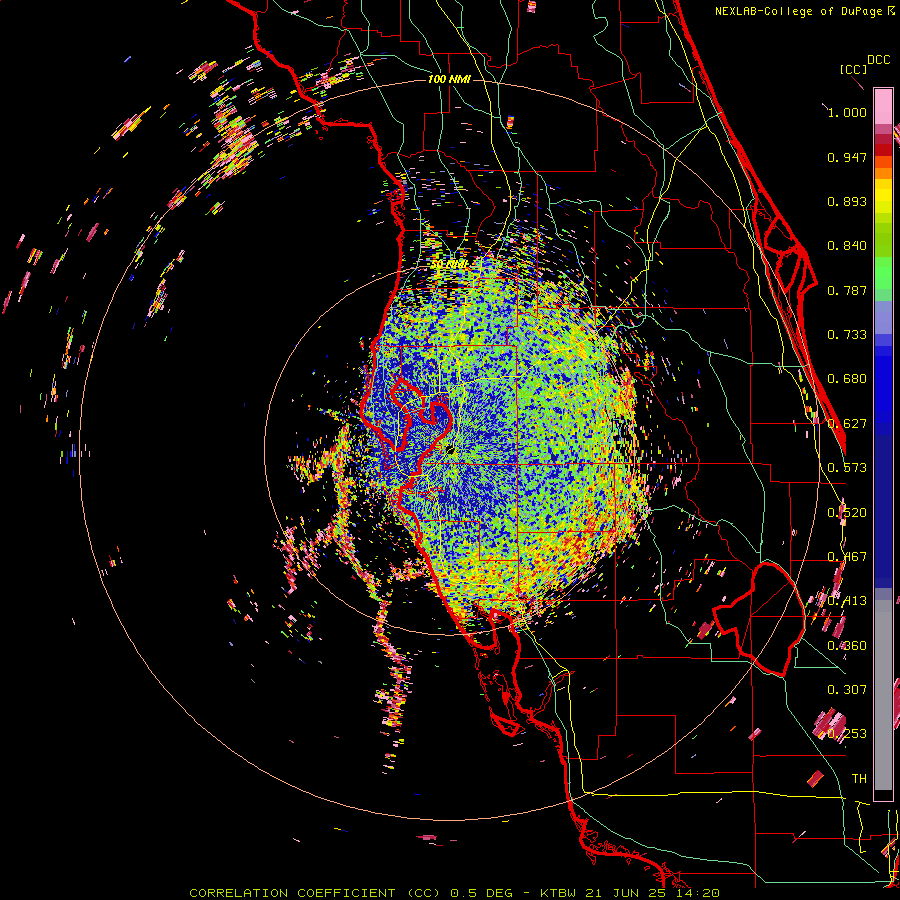
Task: Click the 0.787 legend value
Action: 847,290
